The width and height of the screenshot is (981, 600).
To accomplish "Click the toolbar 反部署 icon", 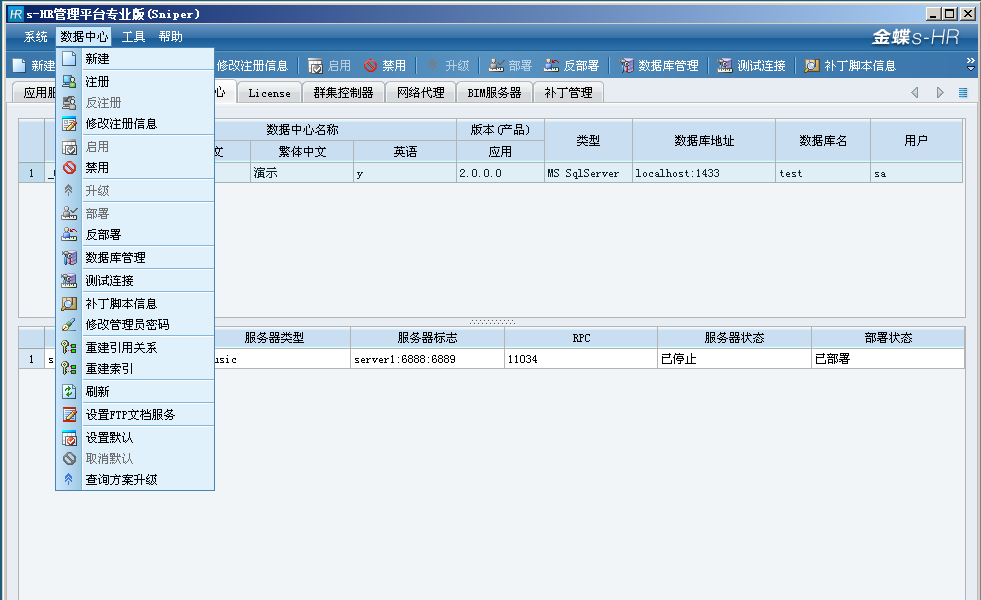I will pos(551,66).
